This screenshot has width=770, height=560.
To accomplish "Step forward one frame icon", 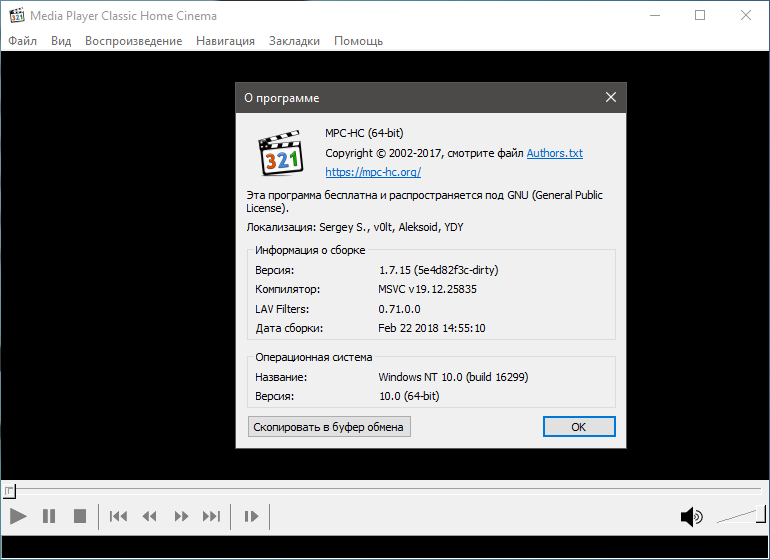I will tap(251, 516).
